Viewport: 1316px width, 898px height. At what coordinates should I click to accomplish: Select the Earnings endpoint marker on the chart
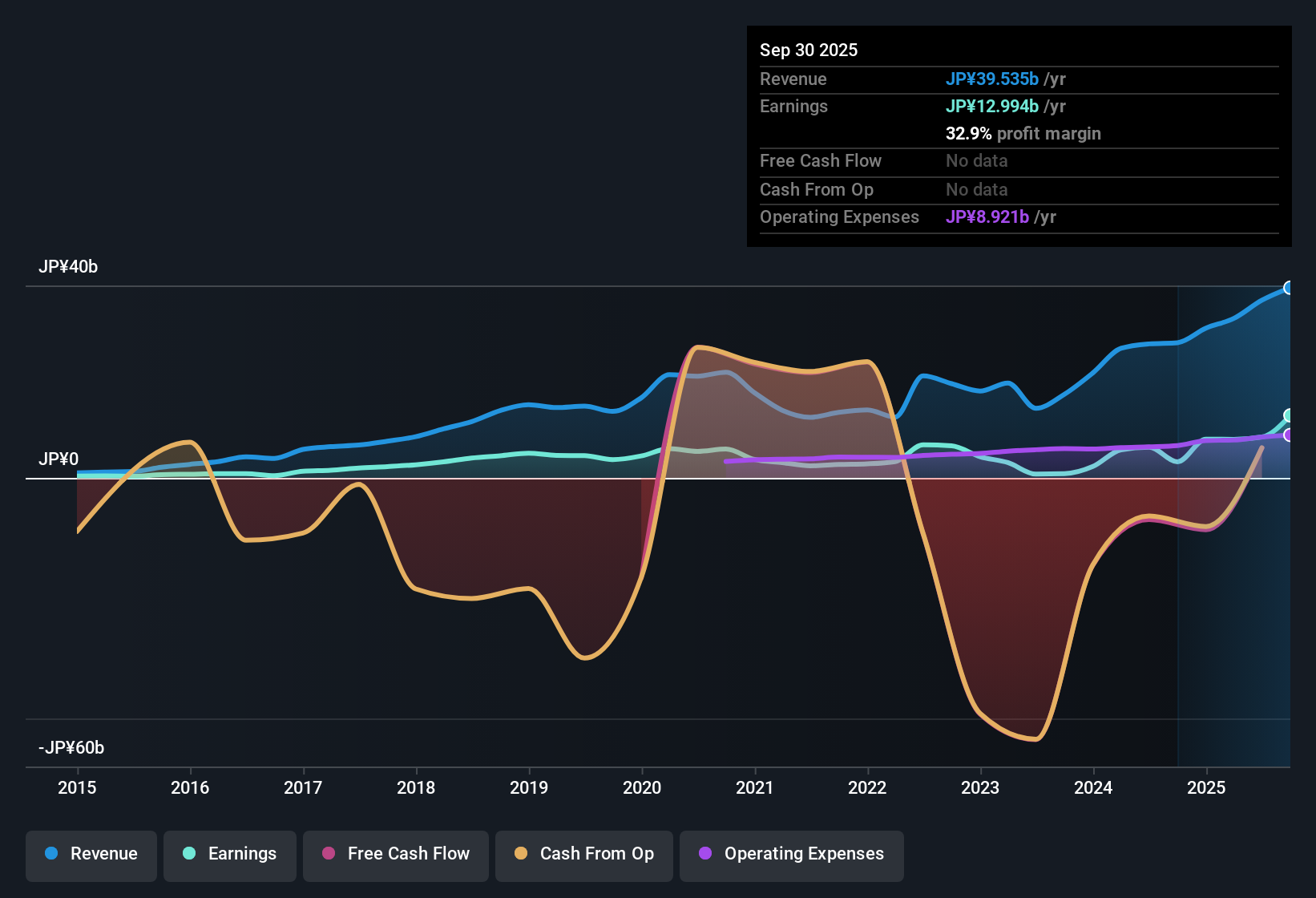click(x=1290, y=416)
